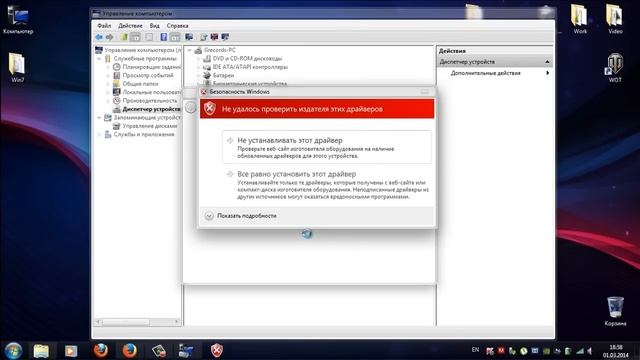Toggle the show/hide console tree toolbar icon
Image resolution: width=640 pixels, height=360 pixels.
tap(135, 37)
